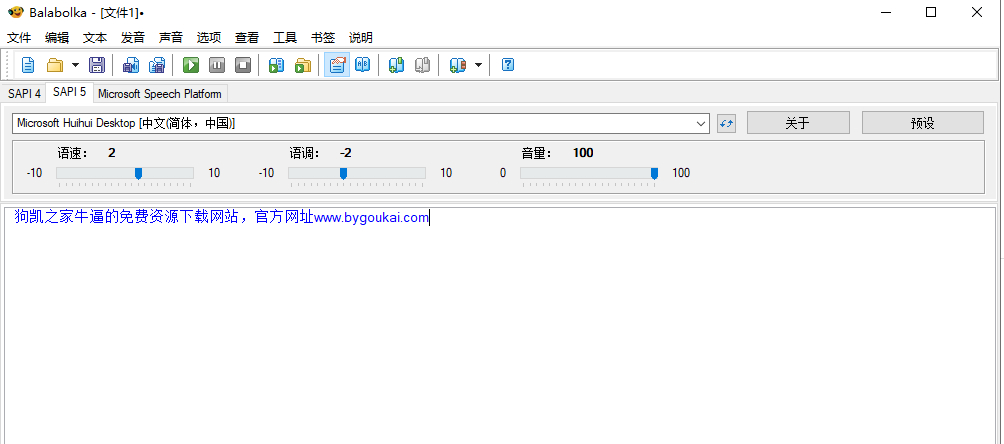Click the voice refresh arrows icon
The image size is (1004, 444).
pyautogui.click(x=726, y=124)
